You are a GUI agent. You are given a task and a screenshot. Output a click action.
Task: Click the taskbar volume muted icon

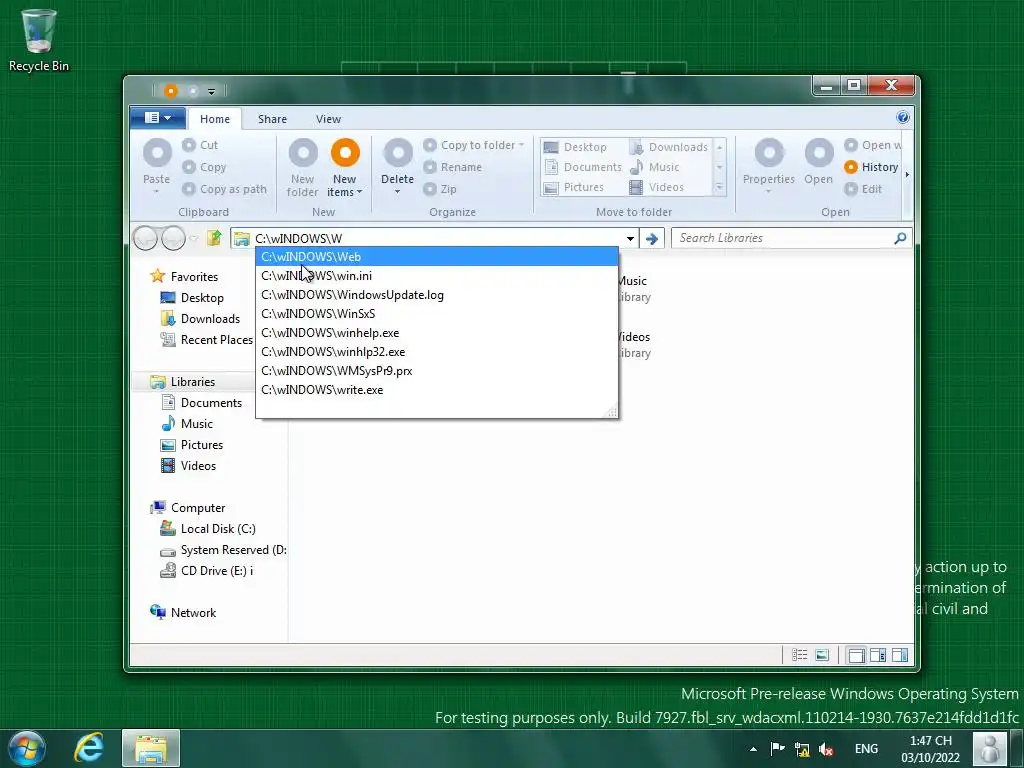[826, 749]
